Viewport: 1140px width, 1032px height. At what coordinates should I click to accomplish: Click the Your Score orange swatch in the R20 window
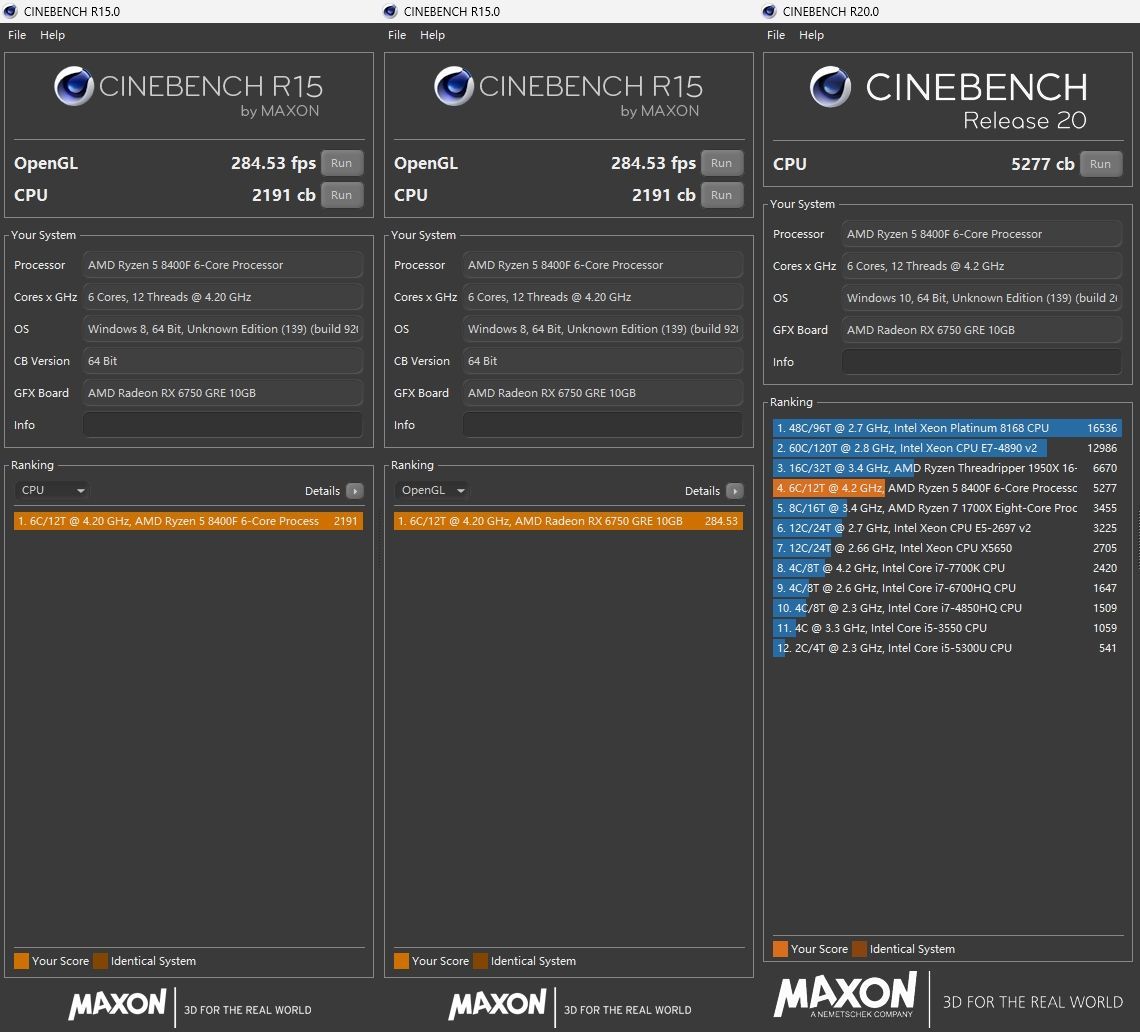(780, 948)
